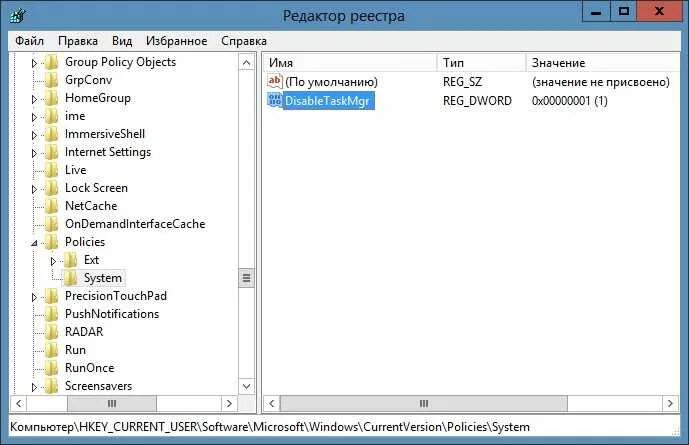Select the DisableTaskMgr value name
Viewport: 689px width, 445px height.
pyautogui.click(x=327, y=101)
